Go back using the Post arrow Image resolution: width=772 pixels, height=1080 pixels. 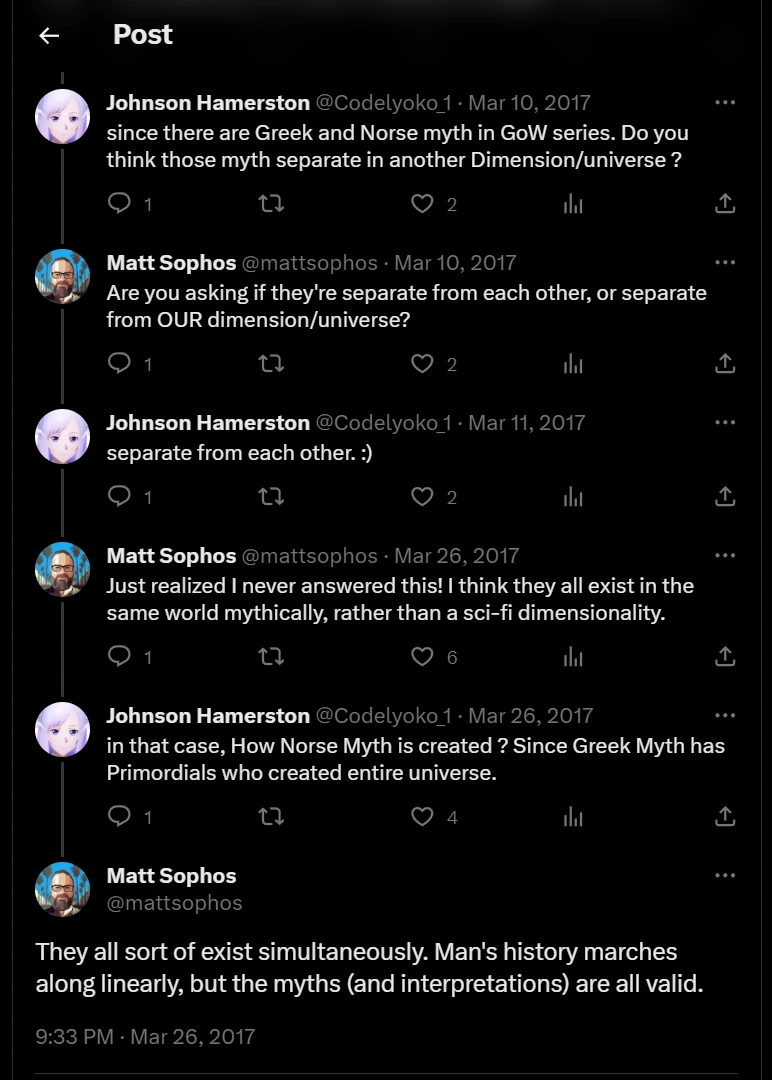[49, 36]
